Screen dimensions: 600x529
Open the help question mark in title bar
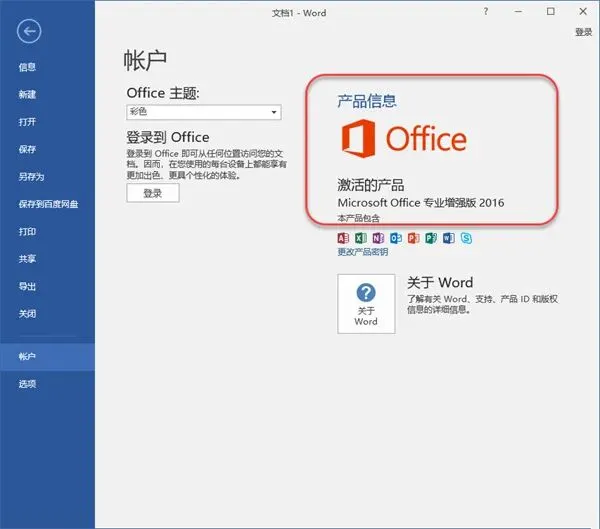coord(486,11)
